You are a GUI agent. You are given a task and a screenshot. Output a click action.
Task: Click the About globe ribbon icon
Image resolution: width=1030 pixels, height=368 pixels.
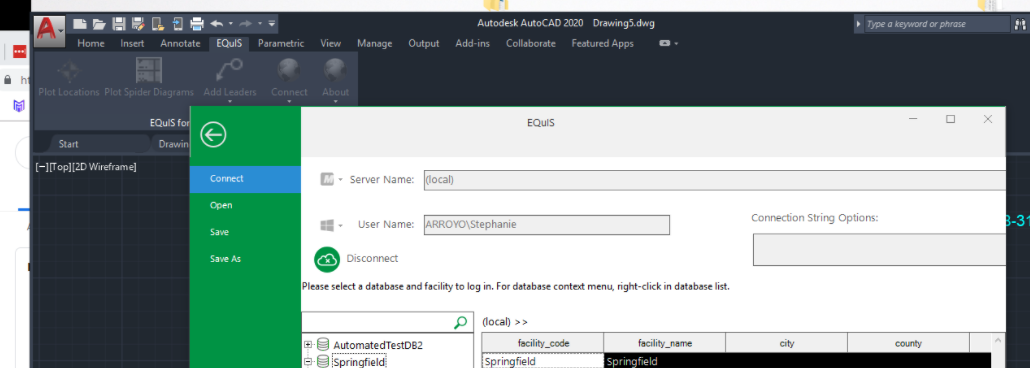[335, 70]
